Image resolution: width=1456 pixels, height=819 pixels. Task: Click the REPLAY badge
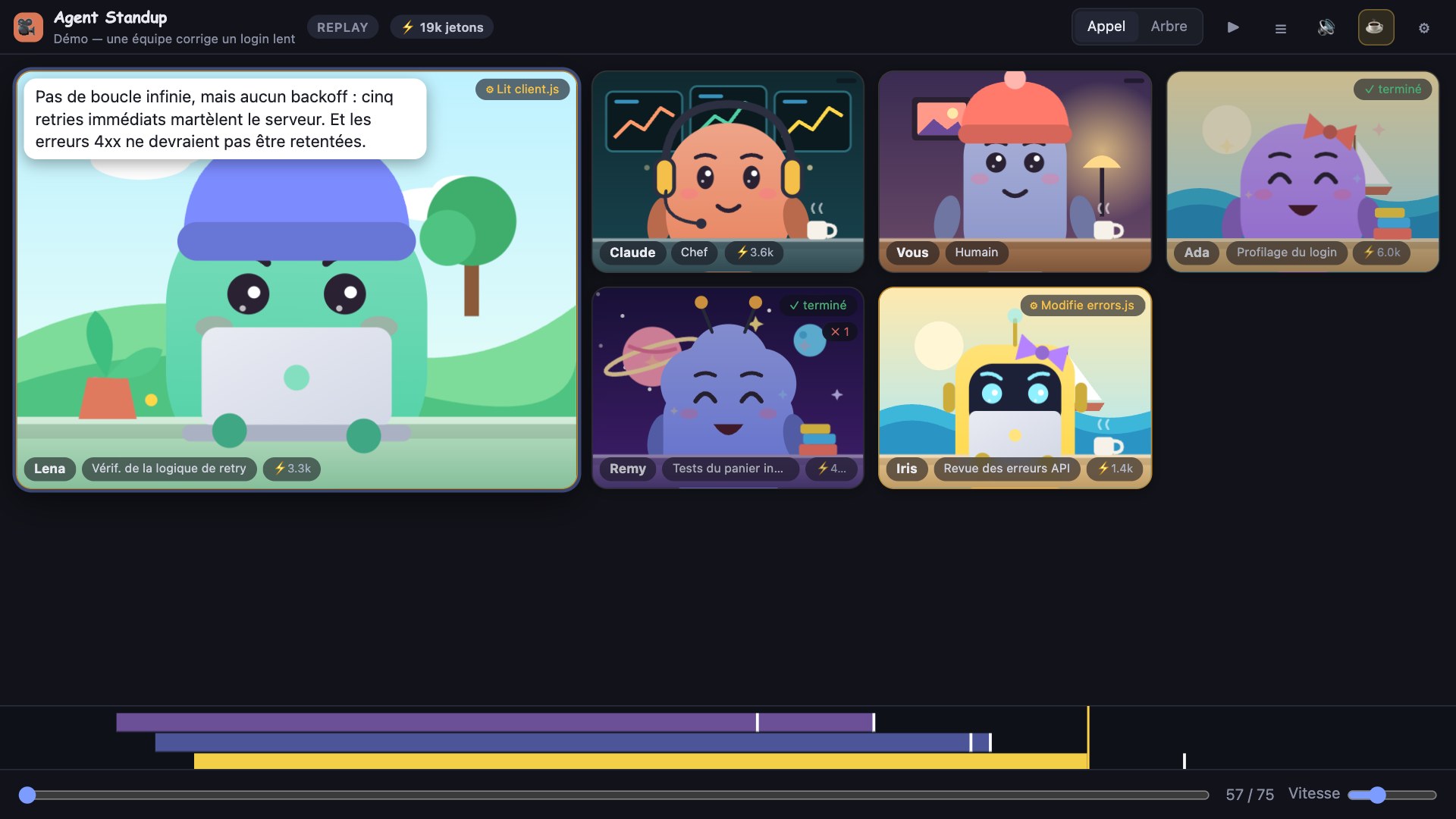pos(343,27)
